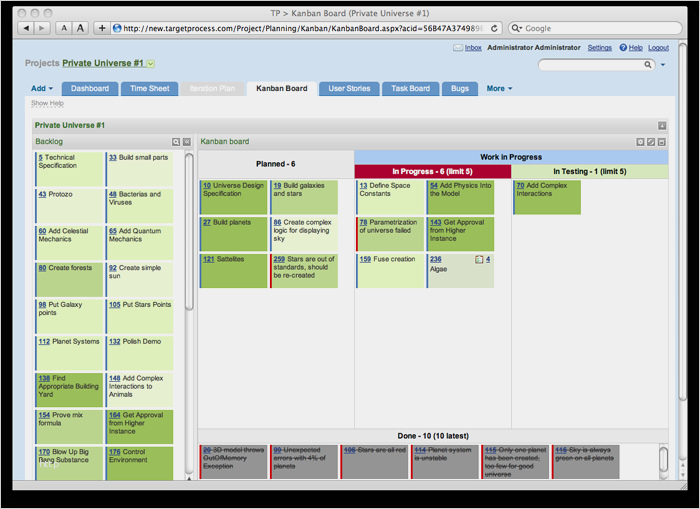Open the Add dropdown menu
700x509 pixels.
point(40,89)
